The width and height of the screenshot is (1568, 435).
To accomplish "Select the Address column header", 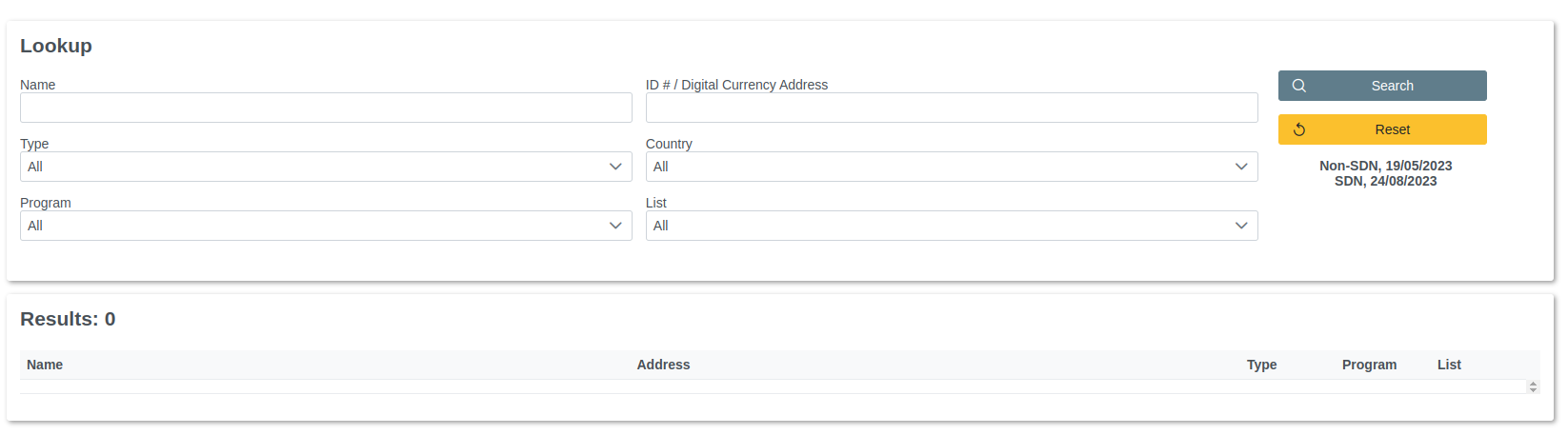I will click(x=663, y=365).
